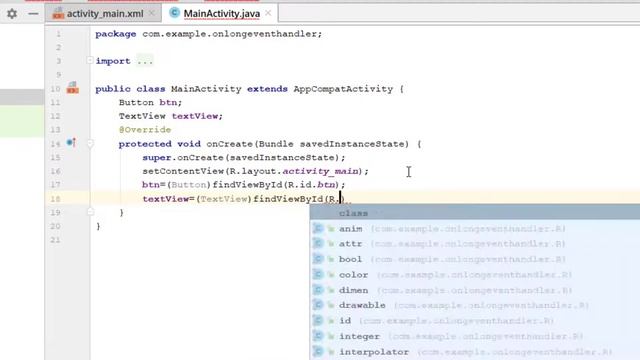Select 'dimen' completion suggestion
Screen dimensions: 640x360
tap(475, 290)
